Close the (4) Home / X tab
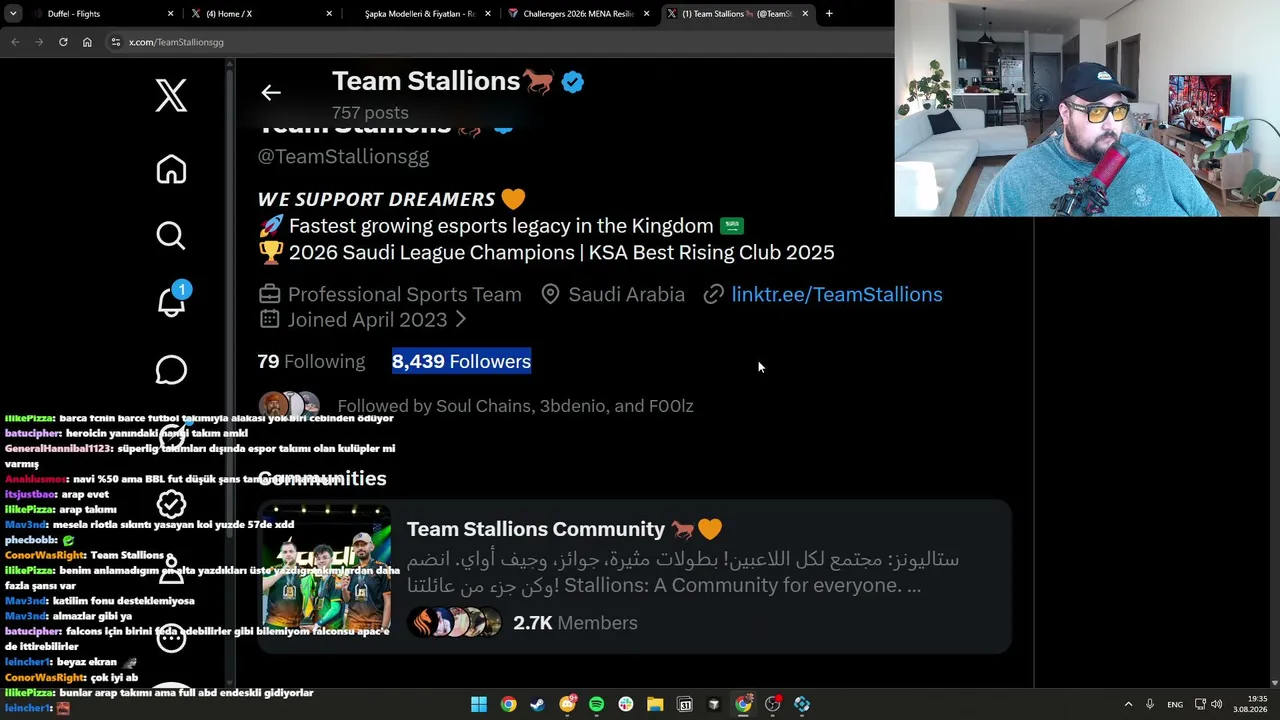1280x720 pixels. (329, 14)
